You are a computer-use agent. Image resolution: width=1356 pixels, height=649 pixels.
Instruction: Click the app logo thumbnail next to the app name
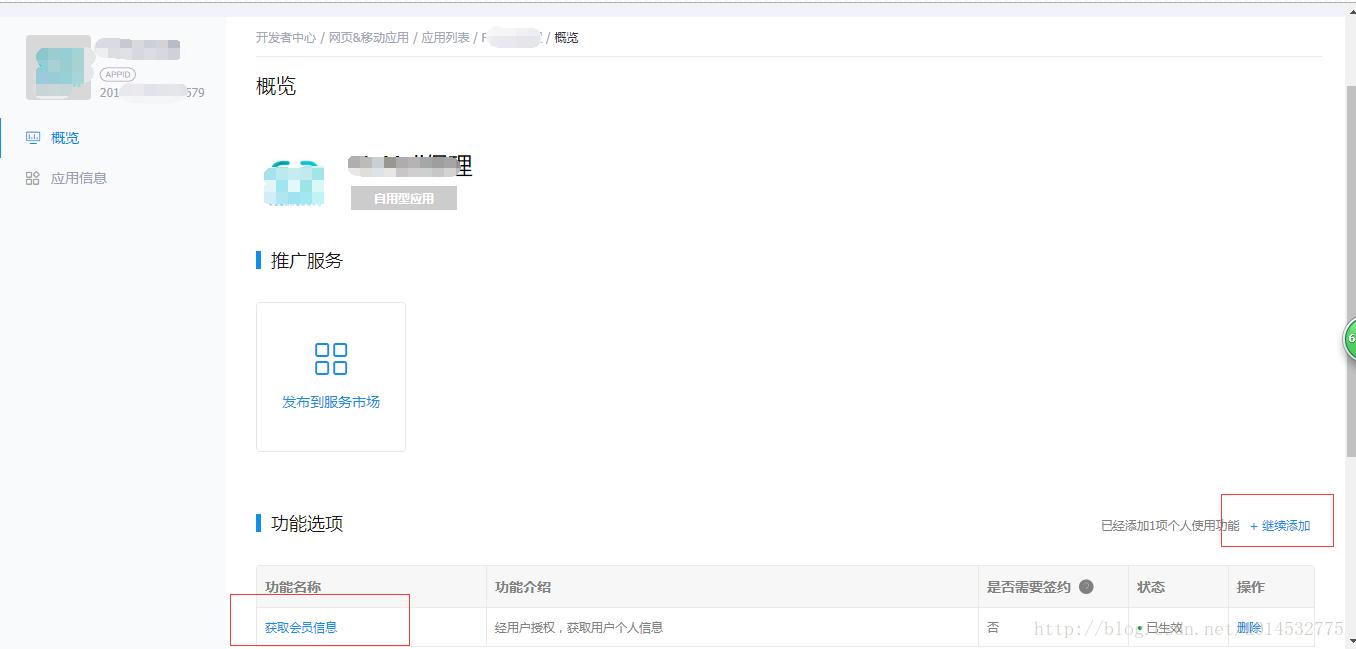pyautogui.click(x=294, y=183)
